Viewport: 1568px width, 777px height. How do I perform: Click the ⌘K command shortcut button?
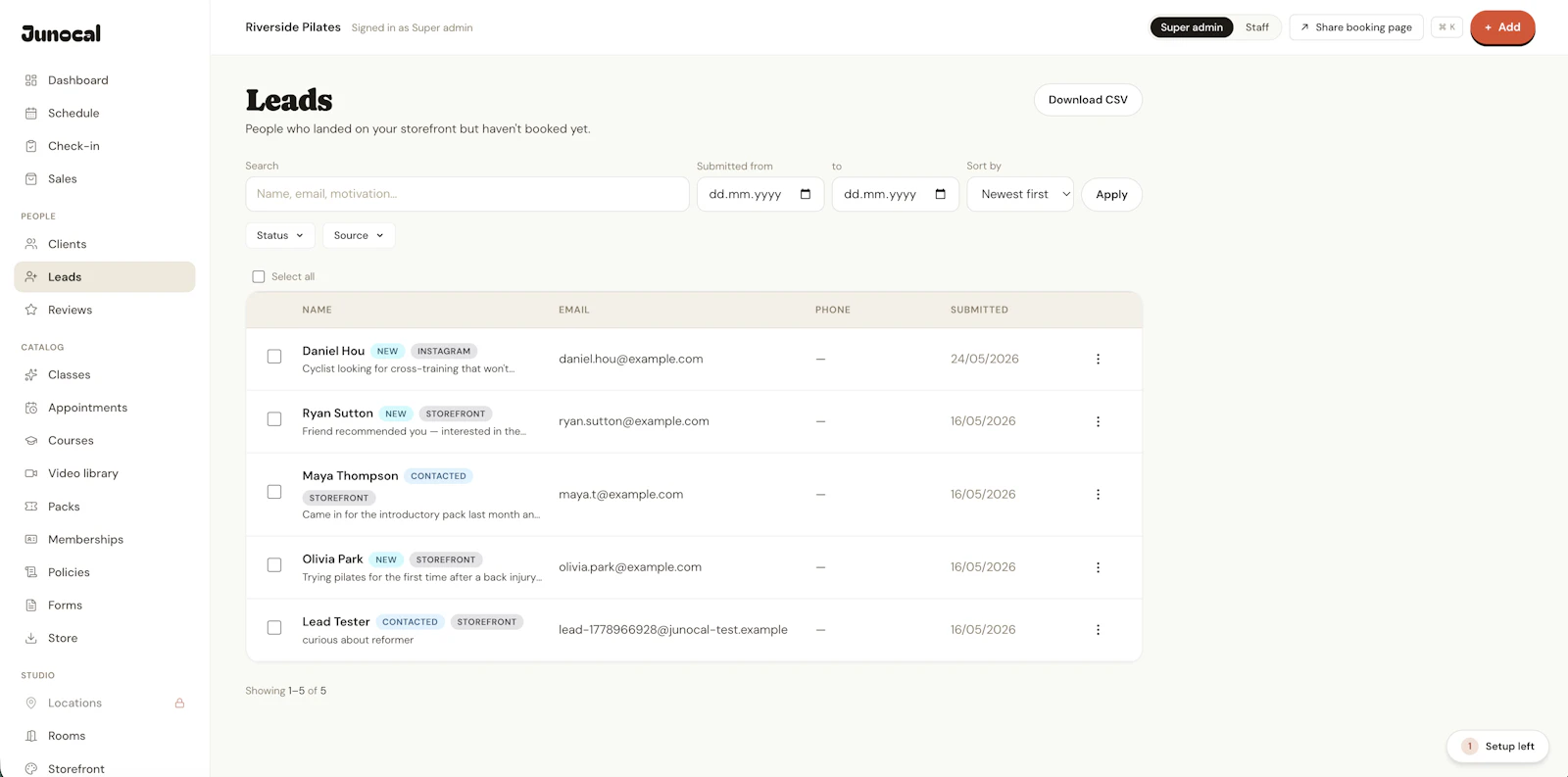pos(1446,27)
